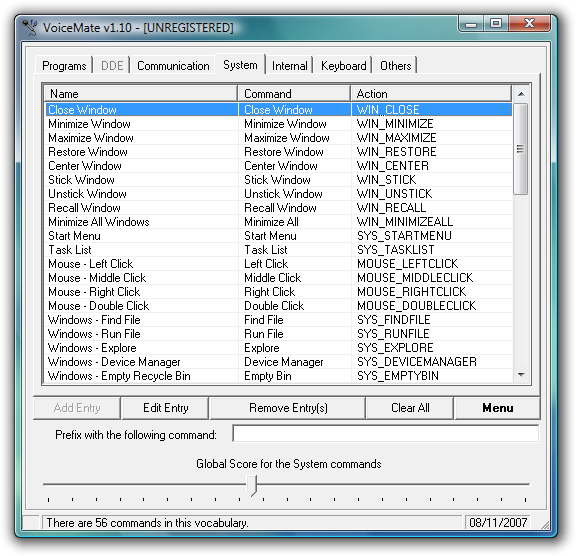Click the SYS_STARTMENU action cell

[x=404, y=235]
